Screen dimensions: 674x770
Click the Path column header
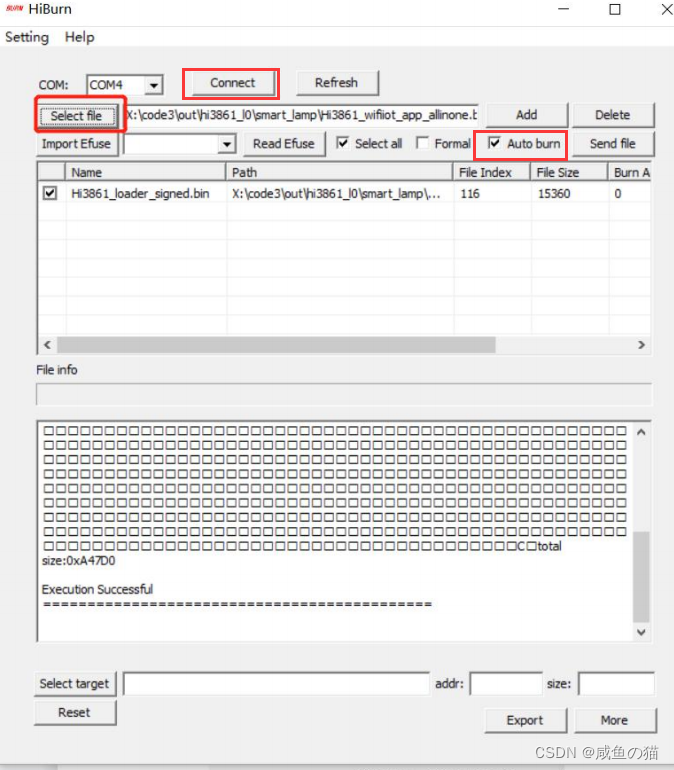pos(339,172)
